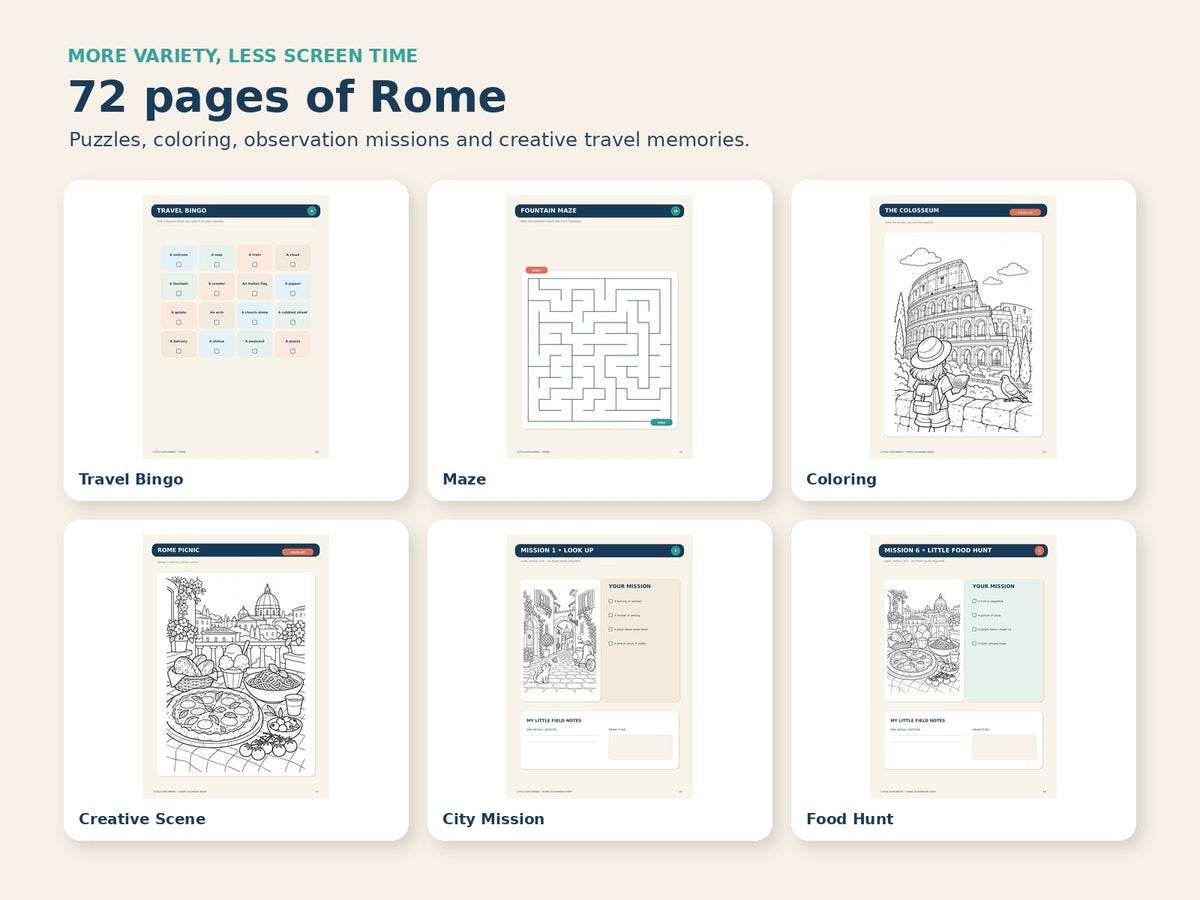This screenshot has height=900, width=1200.
Task: Click the draw-it box in City Mission notes
Action: point(641,747)
